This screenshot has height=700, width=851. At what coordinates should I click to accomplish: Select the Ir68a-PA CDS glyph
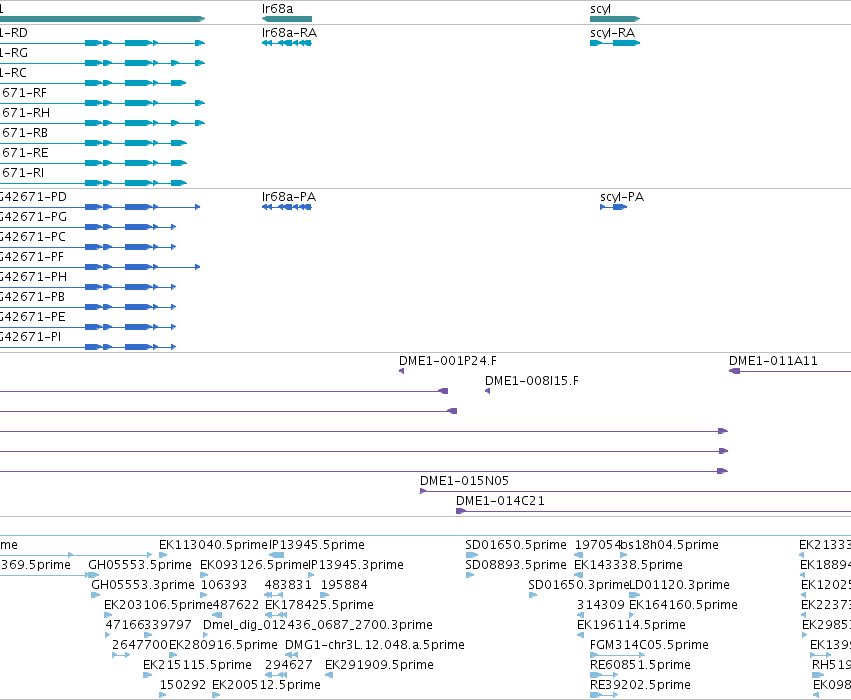[287, 207]
